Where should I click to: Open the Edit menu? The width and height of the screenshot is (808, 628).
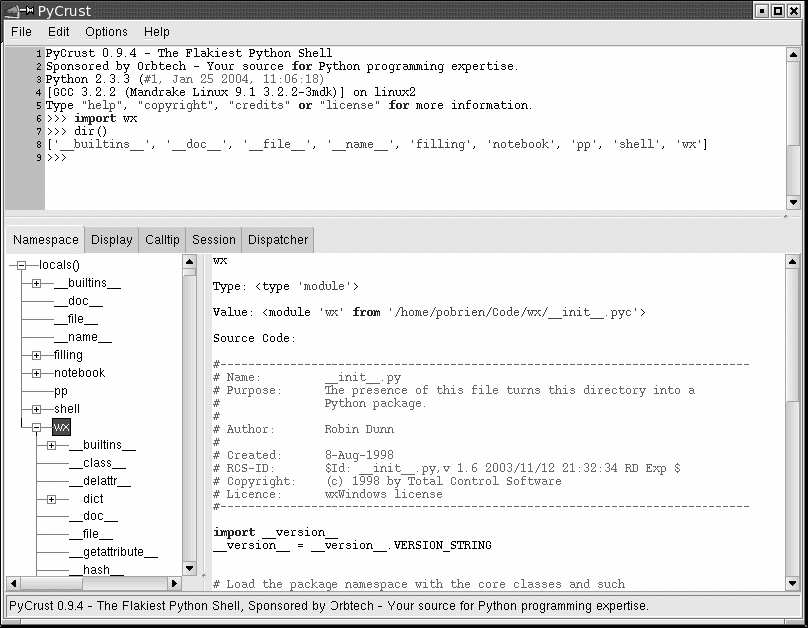coord(59,32)
